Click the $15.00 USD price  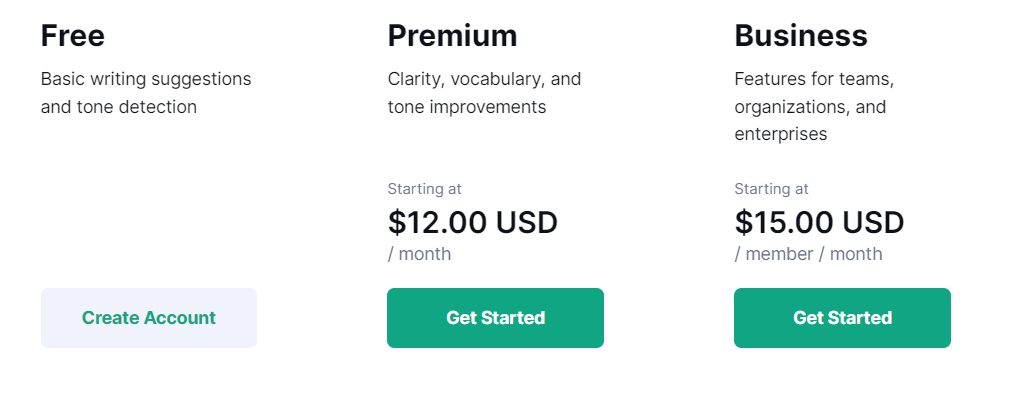tap(819, 222)
